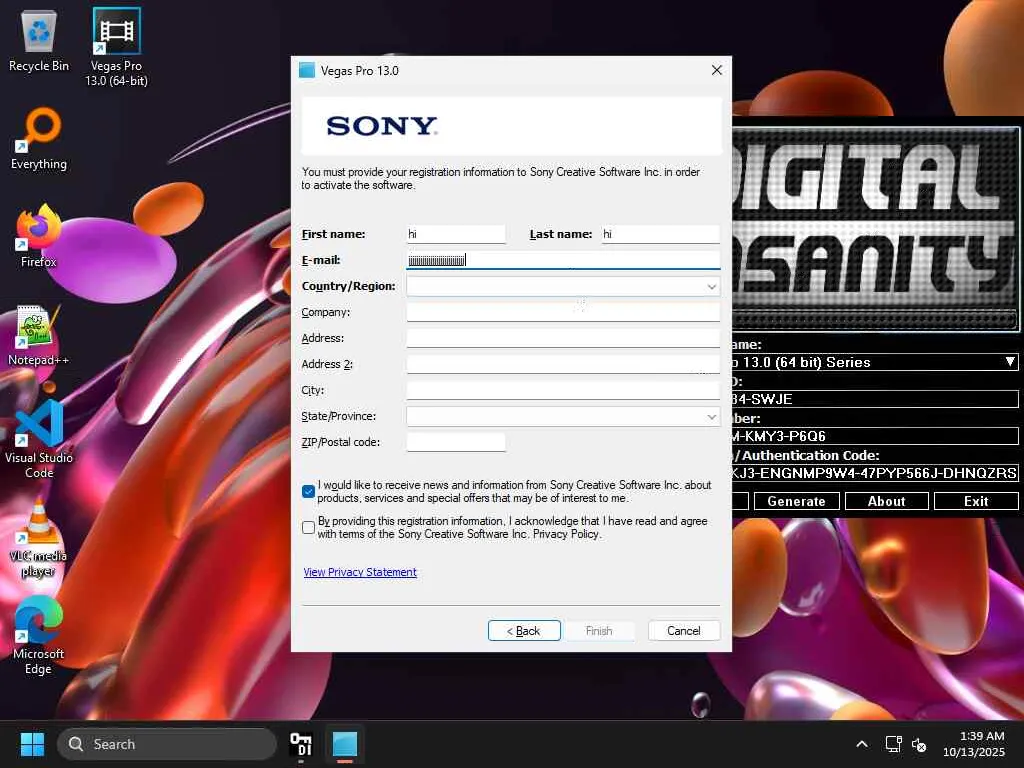This screenshot has height=768, width=1024.
Task: Go back with the Back button
Action: pyautogui.click(x=524, y=630)
